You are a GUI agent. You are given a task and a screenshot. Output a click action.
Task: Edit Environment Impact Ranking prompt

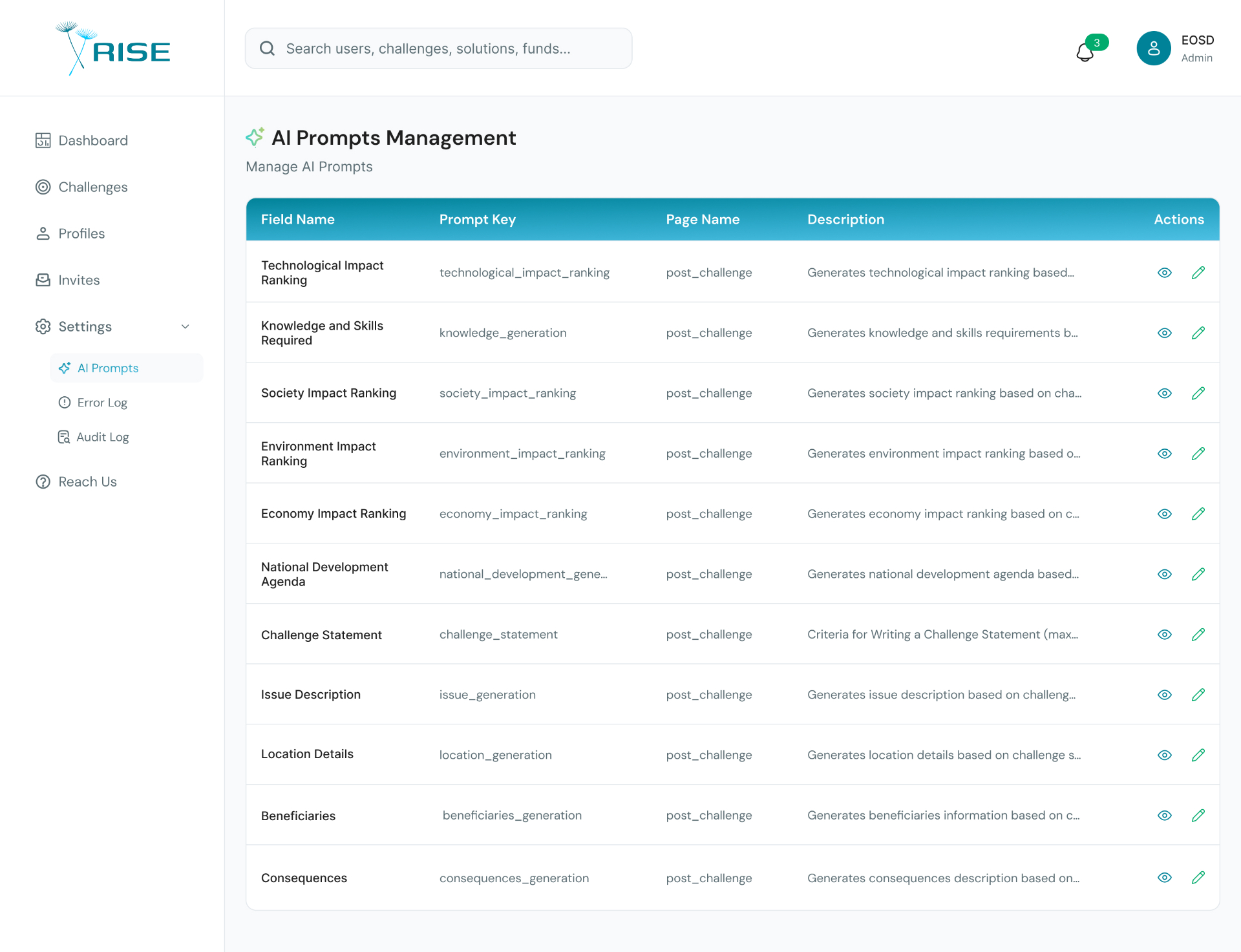coord(1198,454)
